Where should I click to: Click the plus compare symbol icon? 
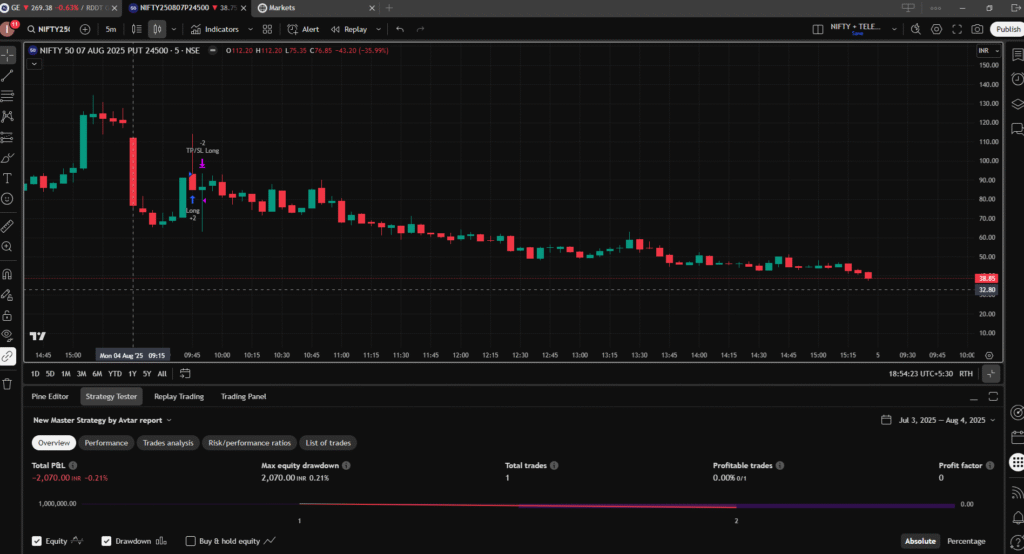pyautogui.click(x=85, y=29)
